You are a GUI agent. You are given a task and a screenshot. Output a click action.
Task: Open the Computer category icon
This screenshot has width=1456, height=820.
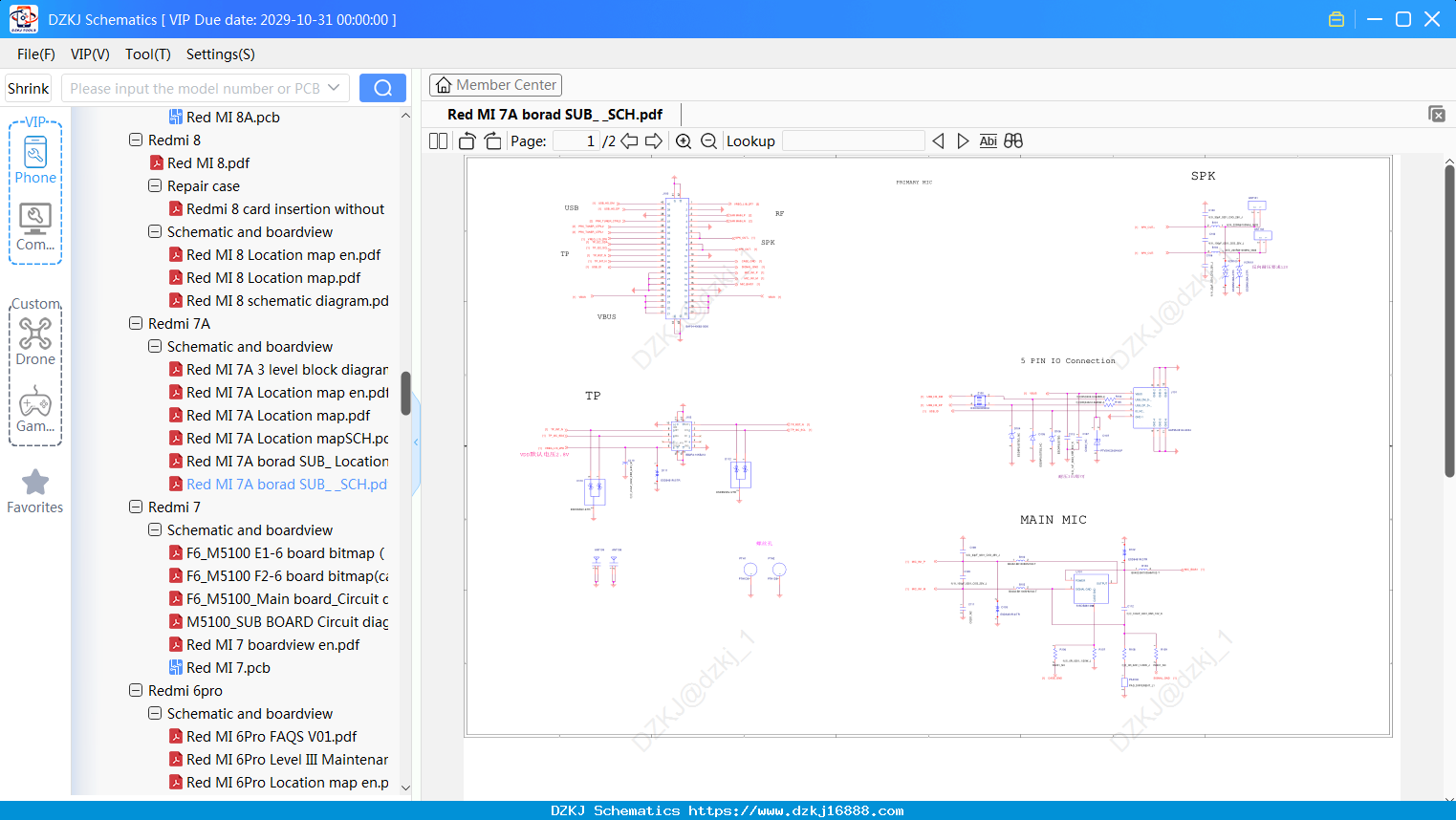click(x=35, y=227)
